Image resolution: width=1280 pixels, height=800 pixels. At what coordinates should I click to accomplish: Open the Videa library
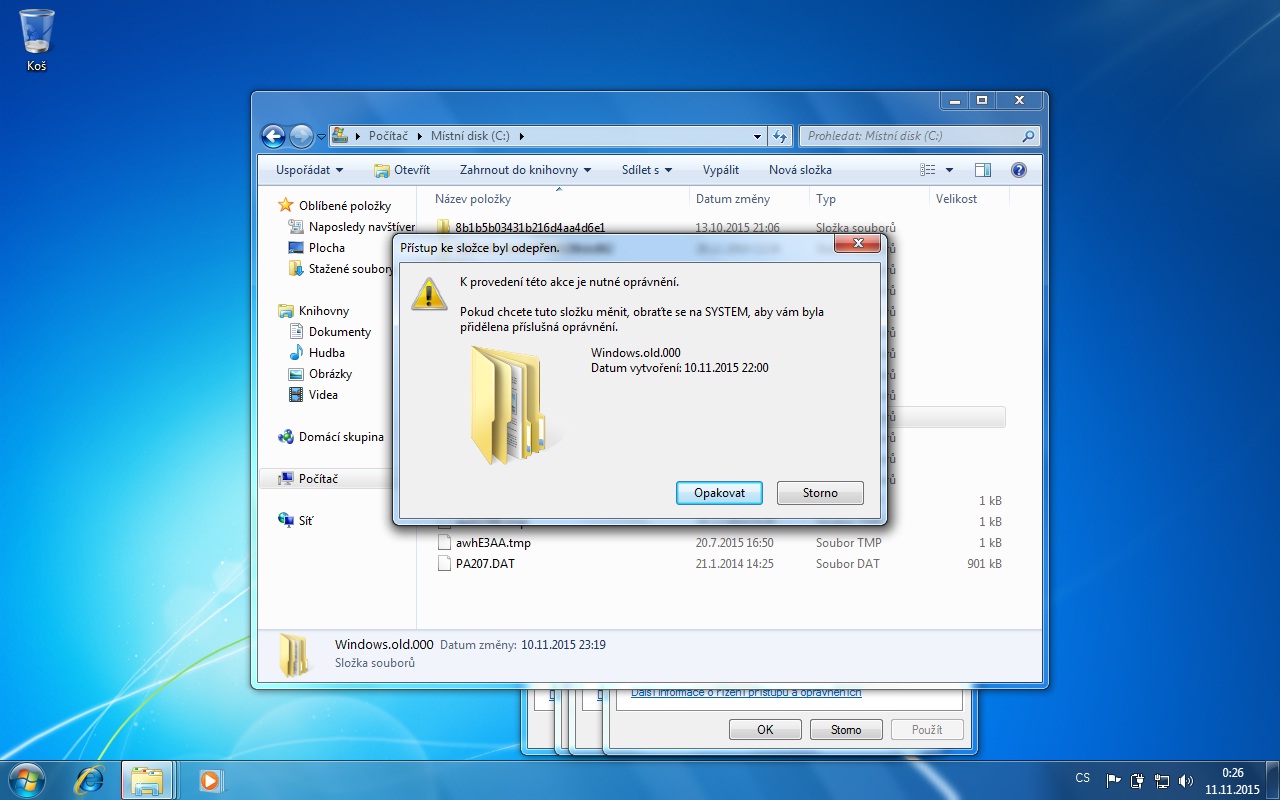(323, 395)
